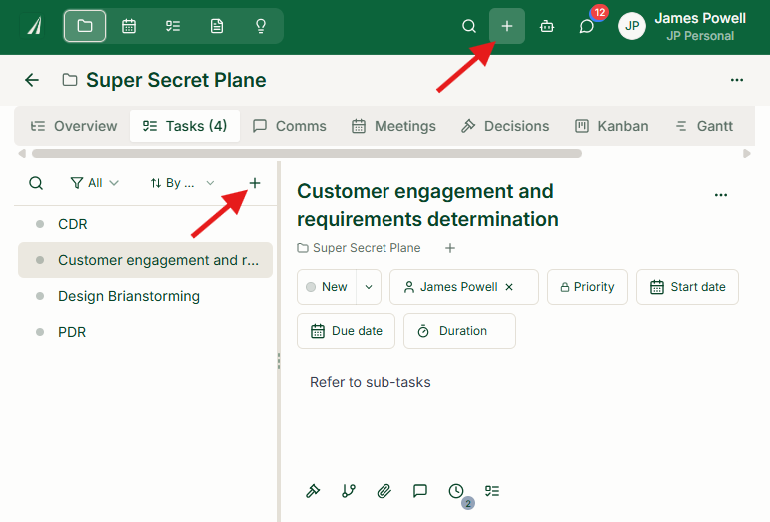770x522 pixels.
Task: Toggle status circle of CDR task
Action: 40,224
